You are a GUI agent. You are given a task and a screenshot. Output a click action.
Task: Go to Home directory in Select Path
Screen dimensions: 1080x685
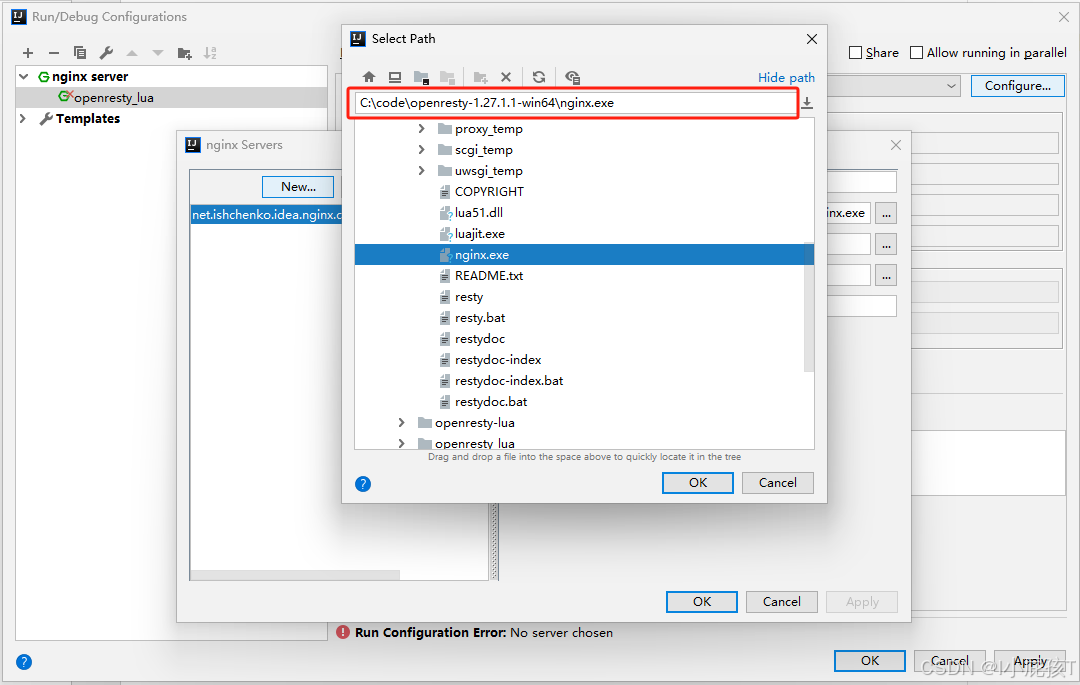click(369, 77)
